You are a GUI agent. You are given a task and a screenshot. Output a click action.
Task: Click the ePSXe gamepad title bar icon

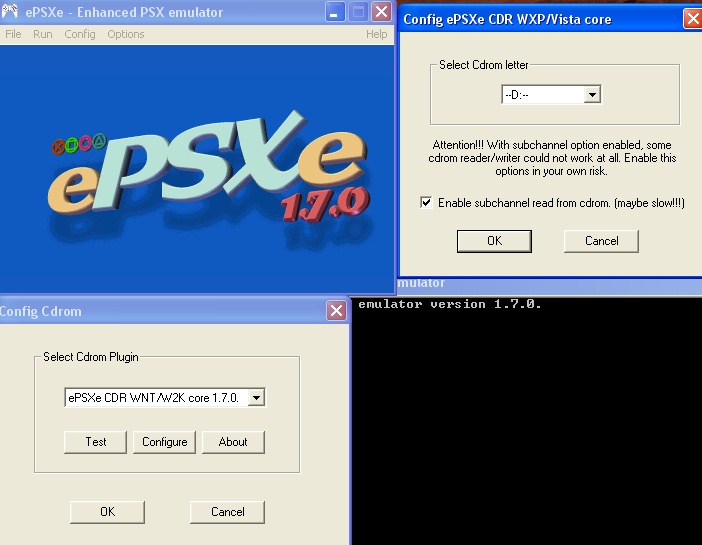(x=10, y=11)
